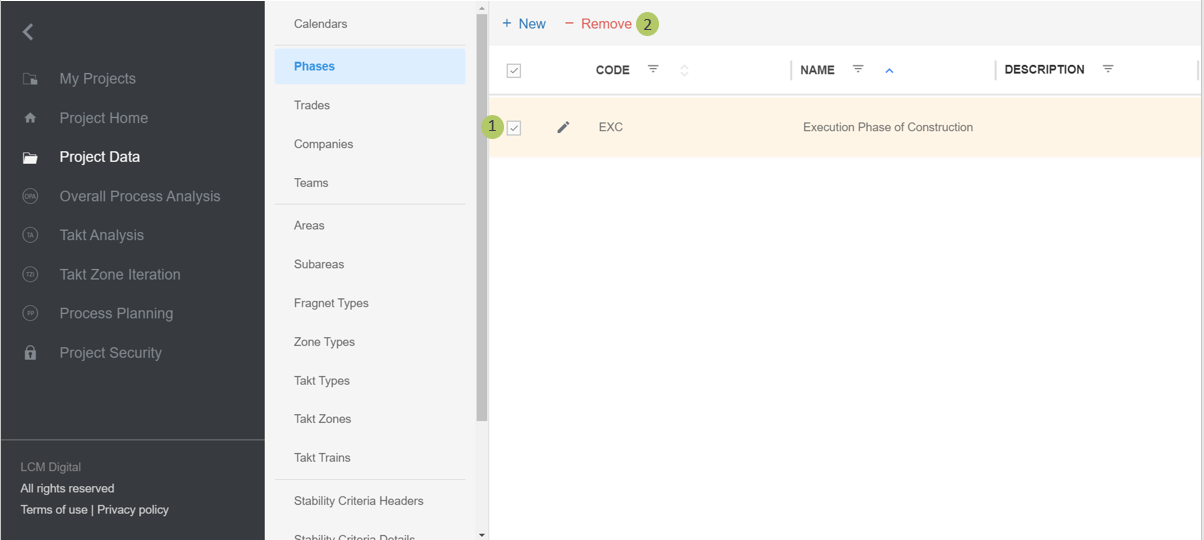Open the CODE column filter icon
This screenshot has width=1204, height=540.
click(x=653, y=69)
